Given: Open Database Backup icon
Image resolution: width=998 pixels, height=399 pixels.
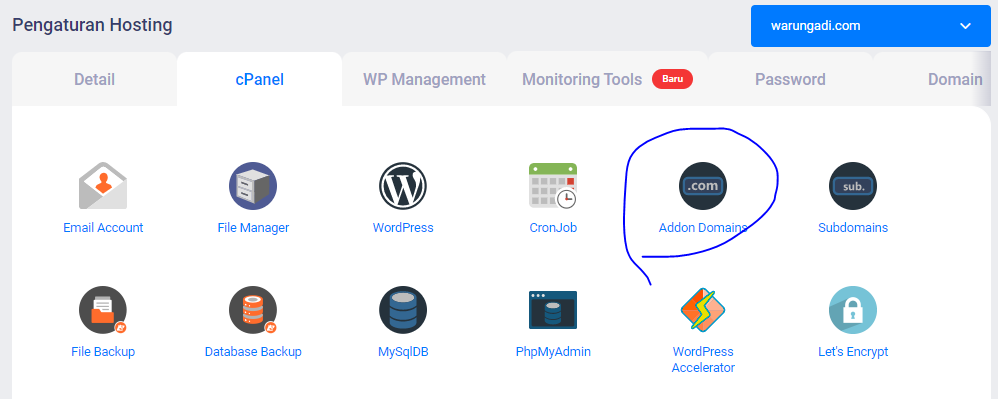Looking at the screenshot, I should [253, 311].
